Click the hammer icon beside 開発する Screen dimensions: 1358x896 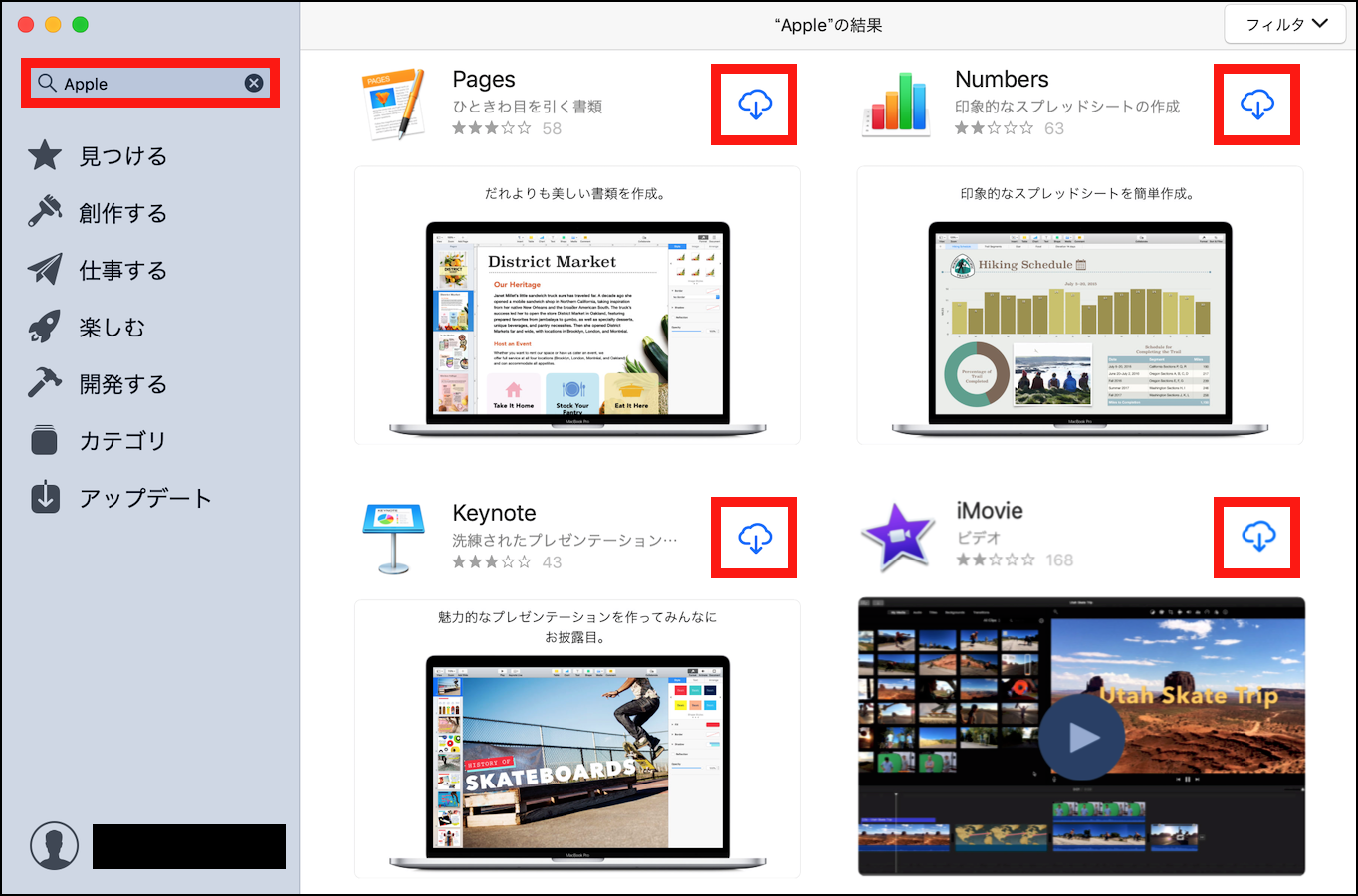tap(45, 383)
